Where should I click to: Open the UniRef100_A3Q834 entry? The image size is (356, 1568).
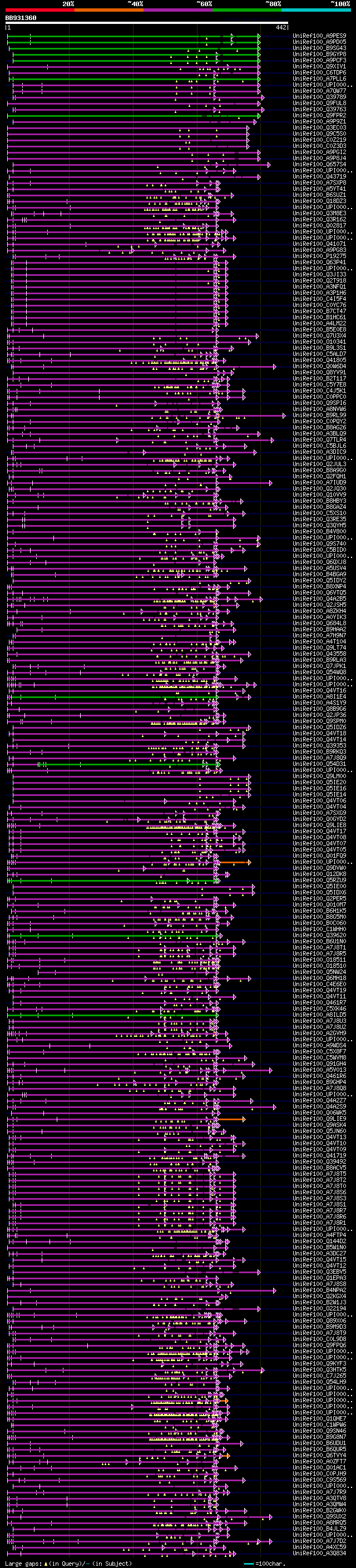pos(319,1553)
